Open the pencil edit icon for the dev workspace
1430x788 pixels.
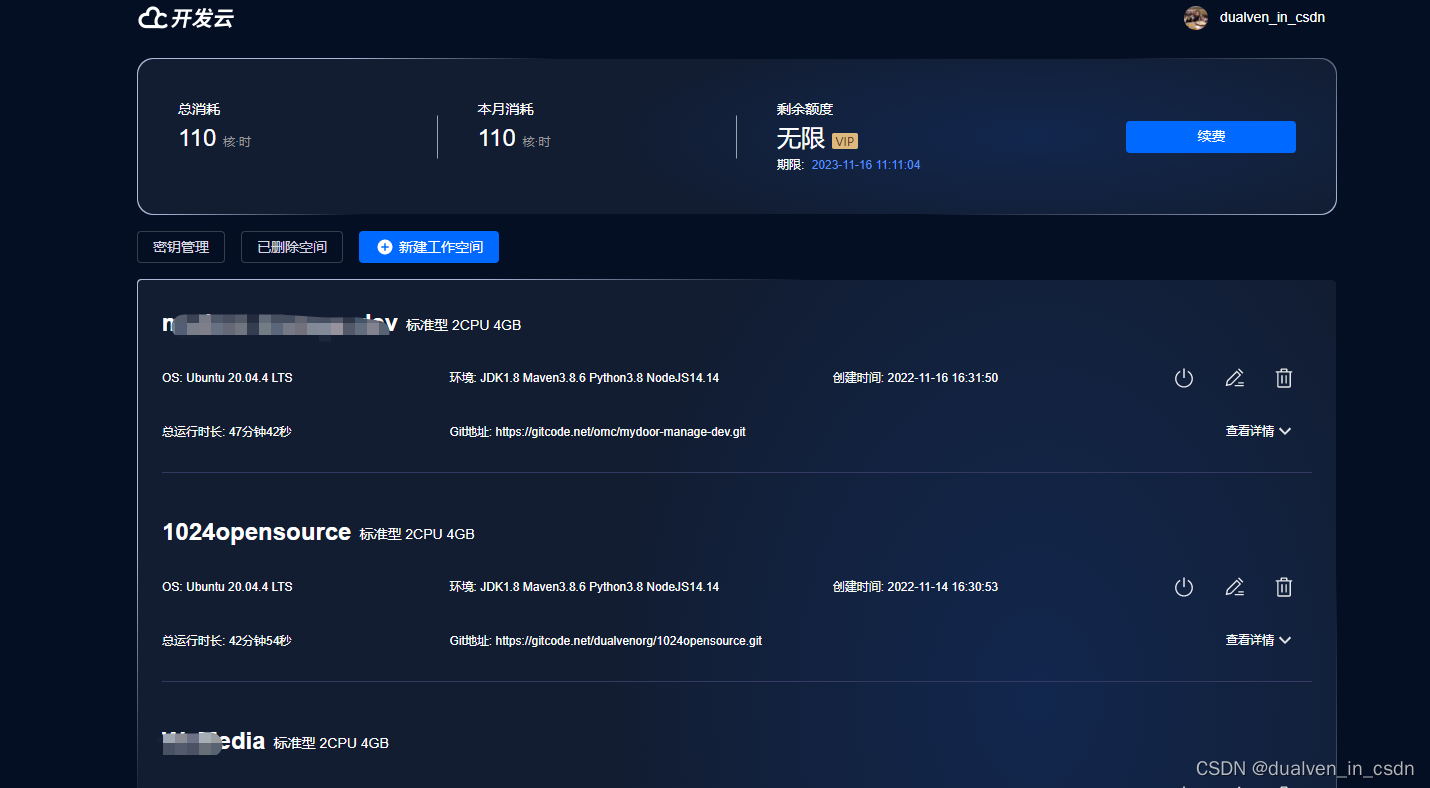pos(1234,378)
